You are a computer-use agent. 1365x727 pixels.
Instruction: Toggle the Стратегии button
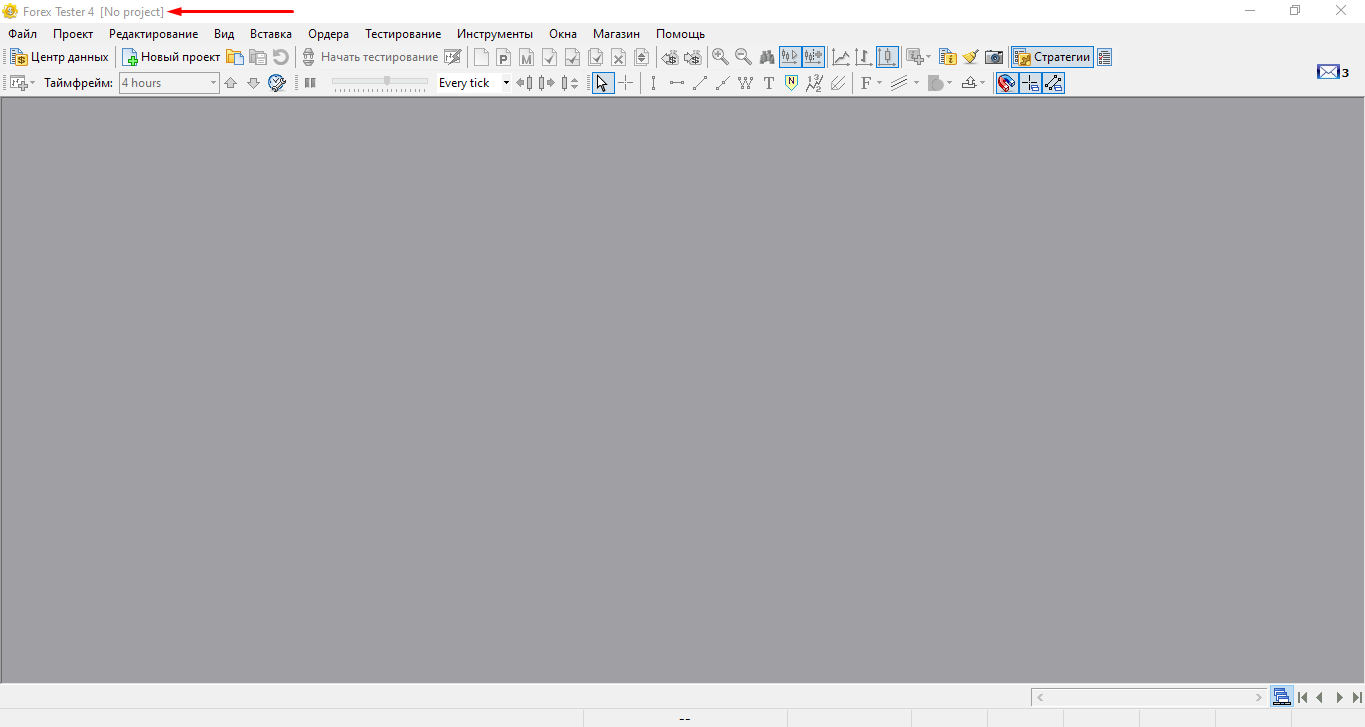click(x=1052, y=57)
